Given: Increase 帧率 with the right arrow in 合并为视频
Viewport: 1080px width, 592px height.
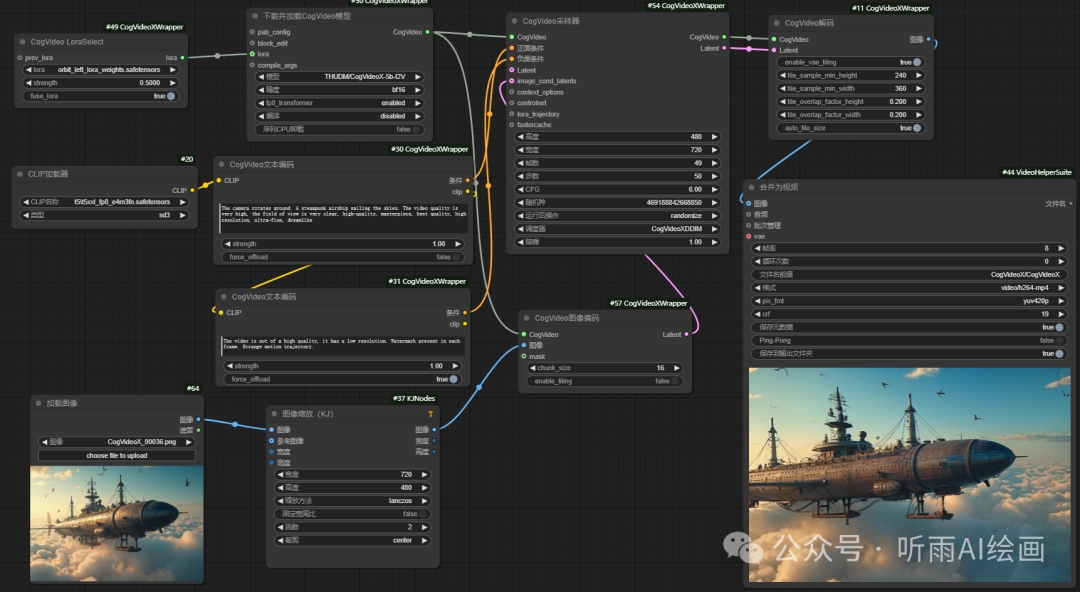Looking at the screenshot, I should click(x=1061, y=249).
